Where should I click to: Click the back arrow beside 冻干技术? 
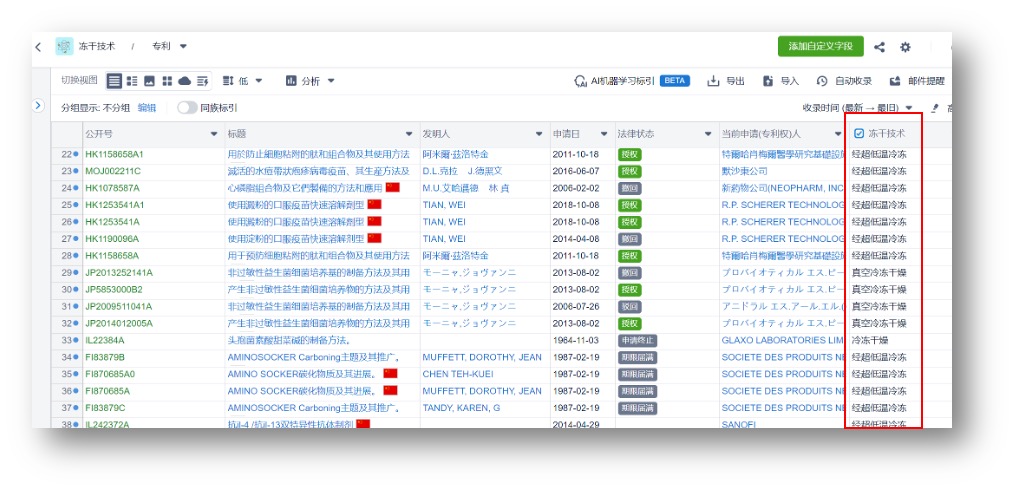[x=38, y=47]
